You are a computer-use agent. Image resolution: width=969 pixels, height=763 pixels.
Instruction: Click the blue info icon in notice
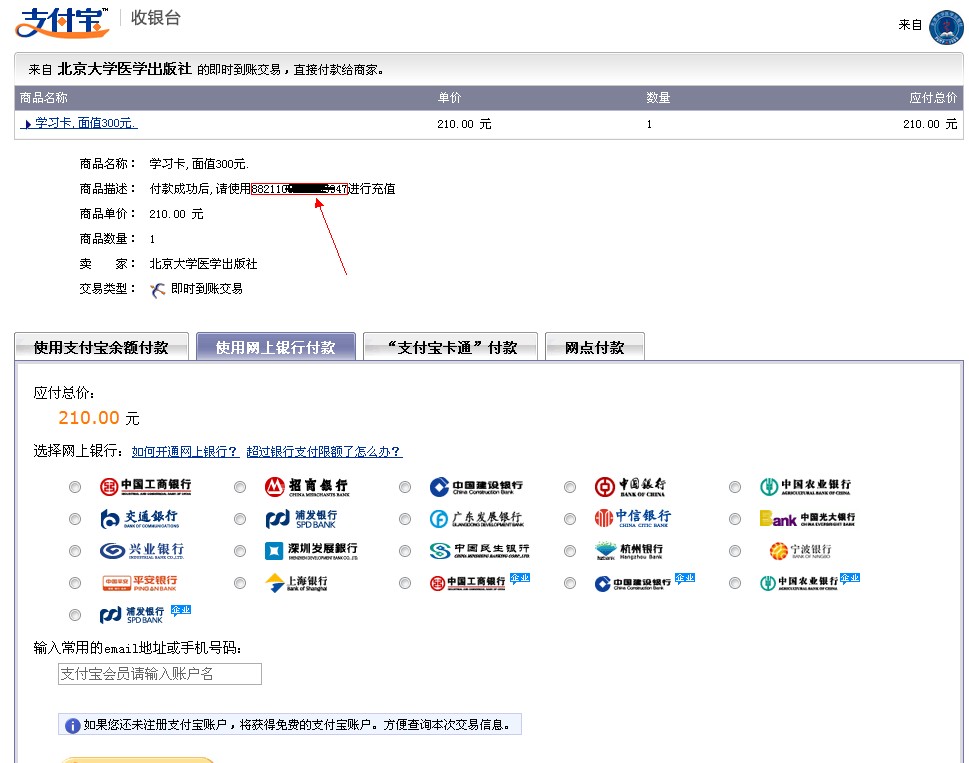(x=73, y=725)
